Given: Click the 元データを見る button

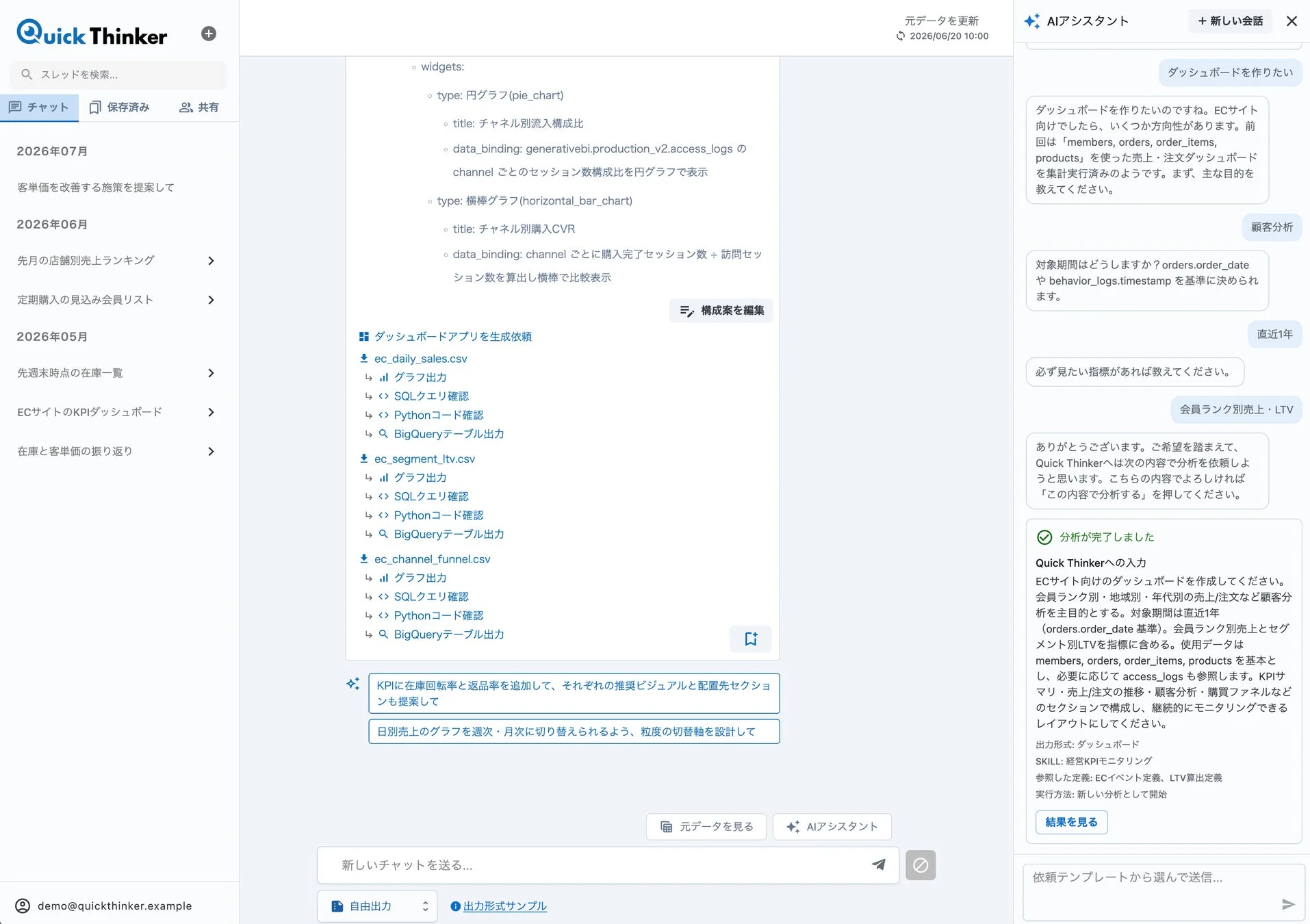Looking at the screenshot, I should pos(706,827).
